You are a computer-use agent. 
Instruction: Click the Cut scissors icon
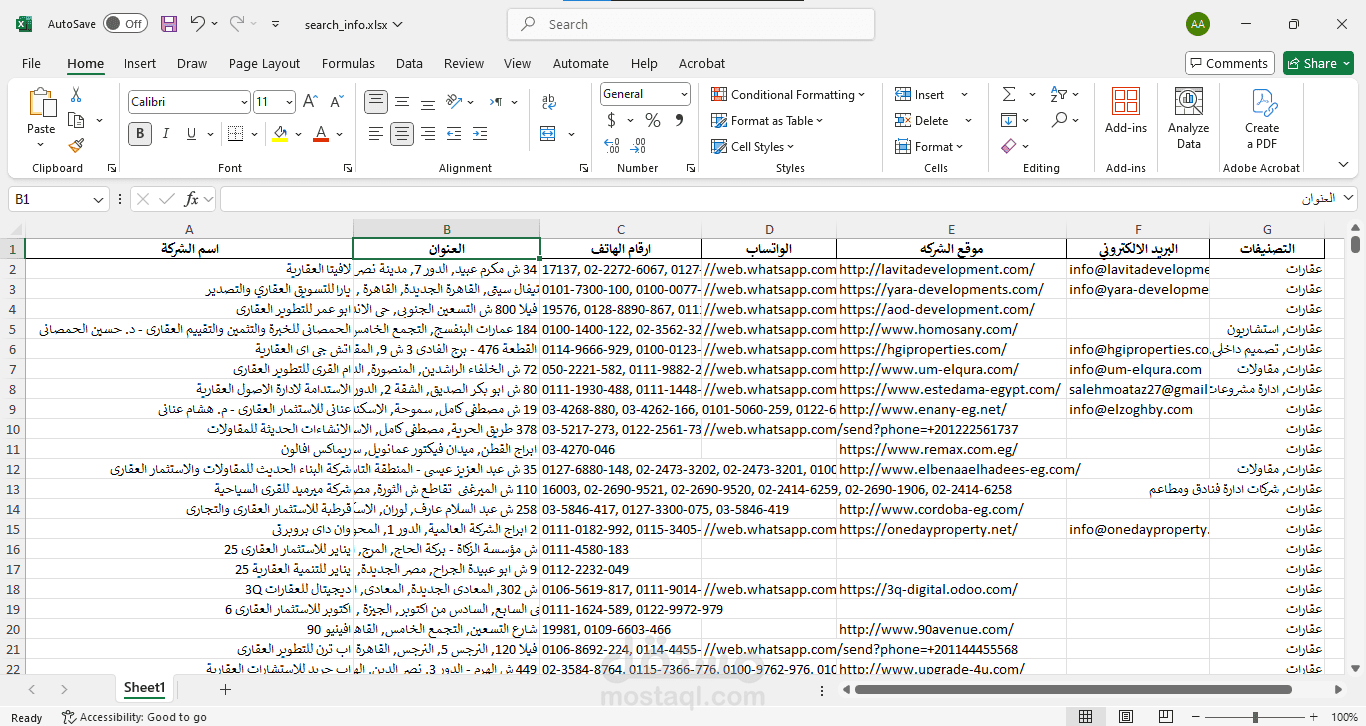point(76,95)
